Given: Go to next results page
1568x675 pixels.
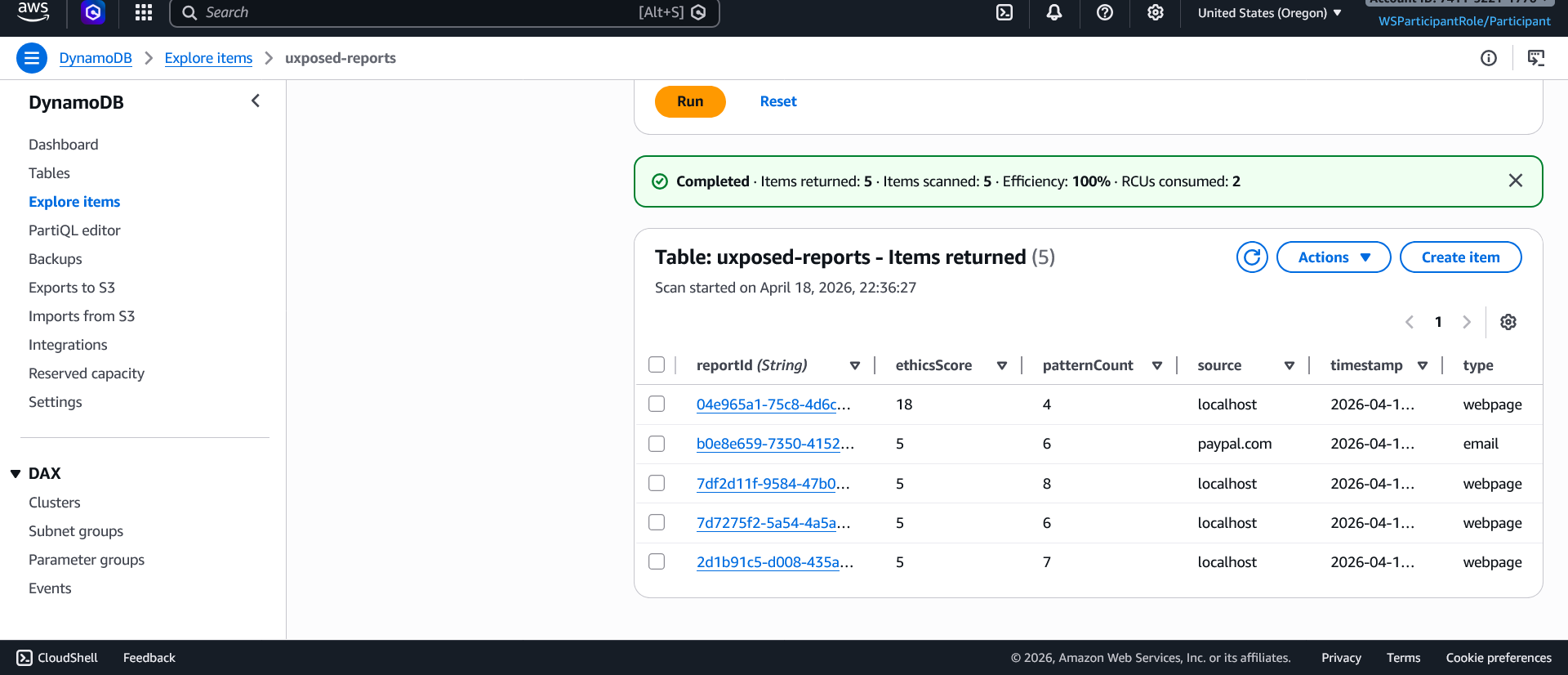Looking at the screenshot, I should click(x=1467, y=322).
